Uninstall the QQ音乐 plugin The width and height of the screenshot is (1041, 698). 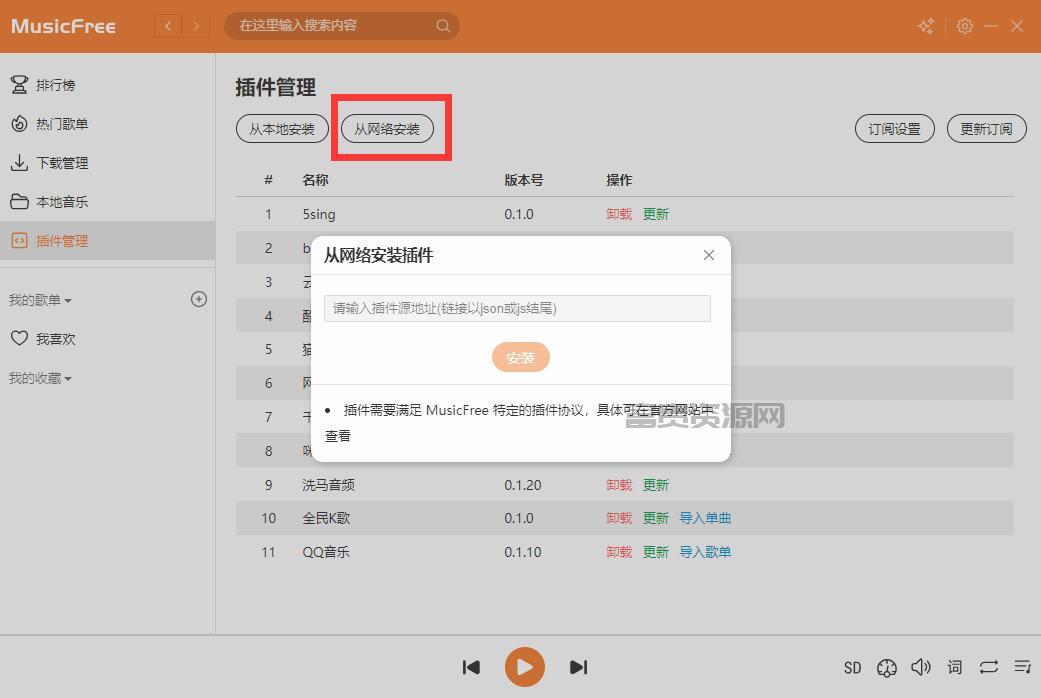click(619, 552)
